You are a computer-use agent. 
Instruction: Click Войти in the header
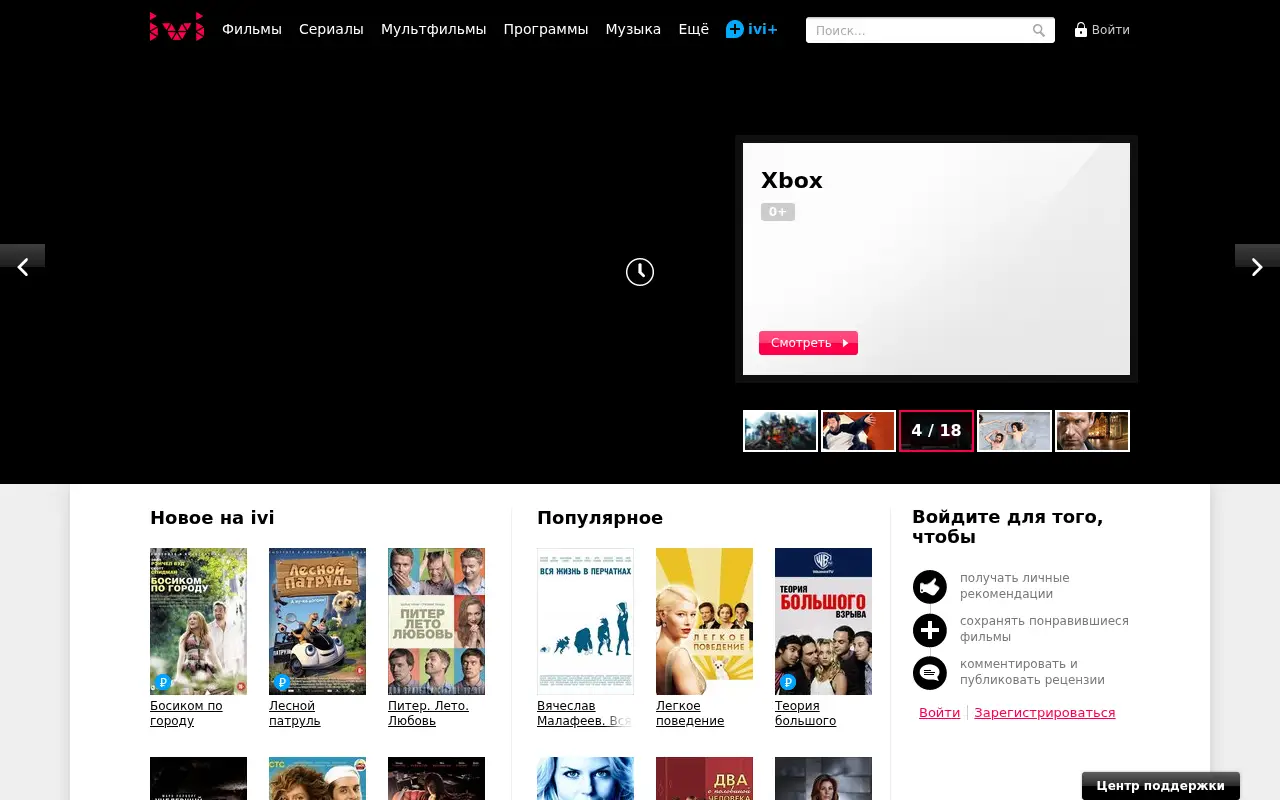[x=1110, y=30]
